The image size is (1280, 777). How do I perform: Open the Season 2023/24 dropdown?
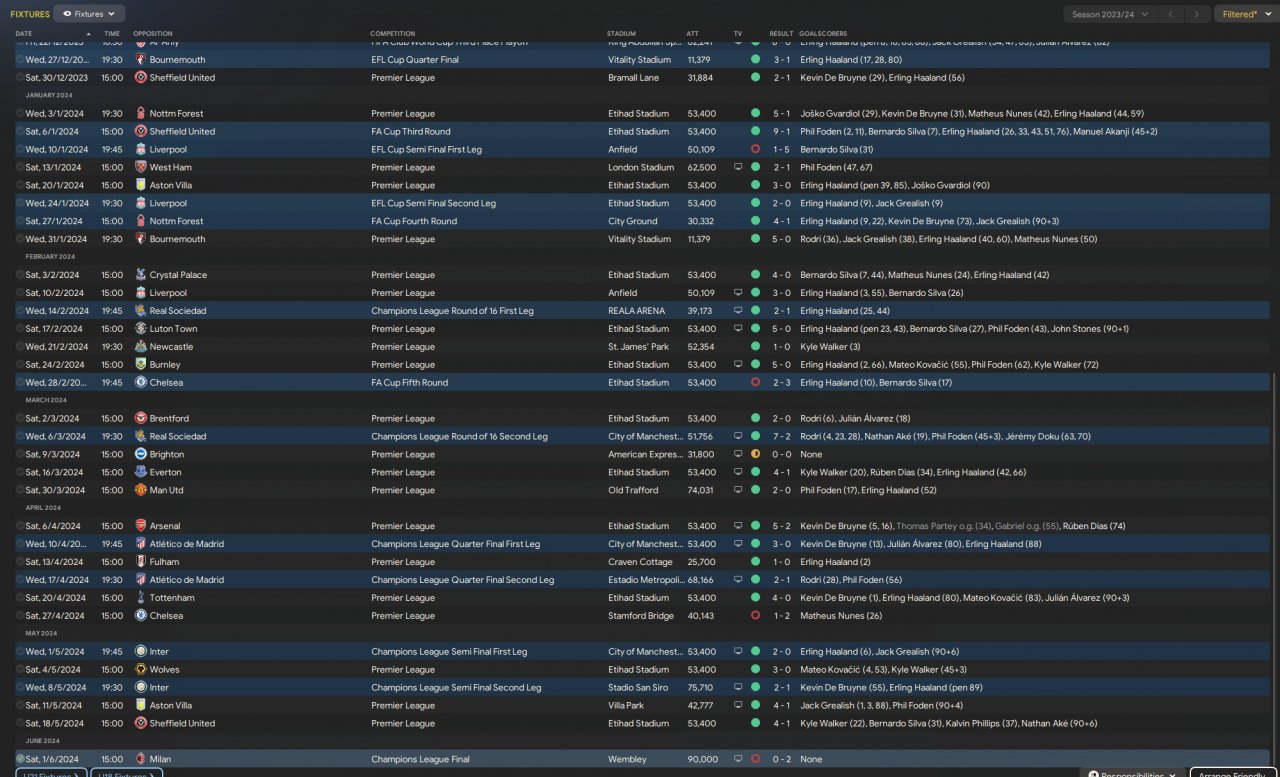point(1110,14)
